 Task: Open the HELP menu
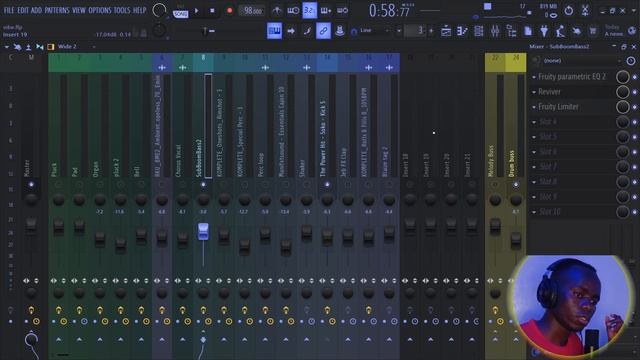point(140,11)
